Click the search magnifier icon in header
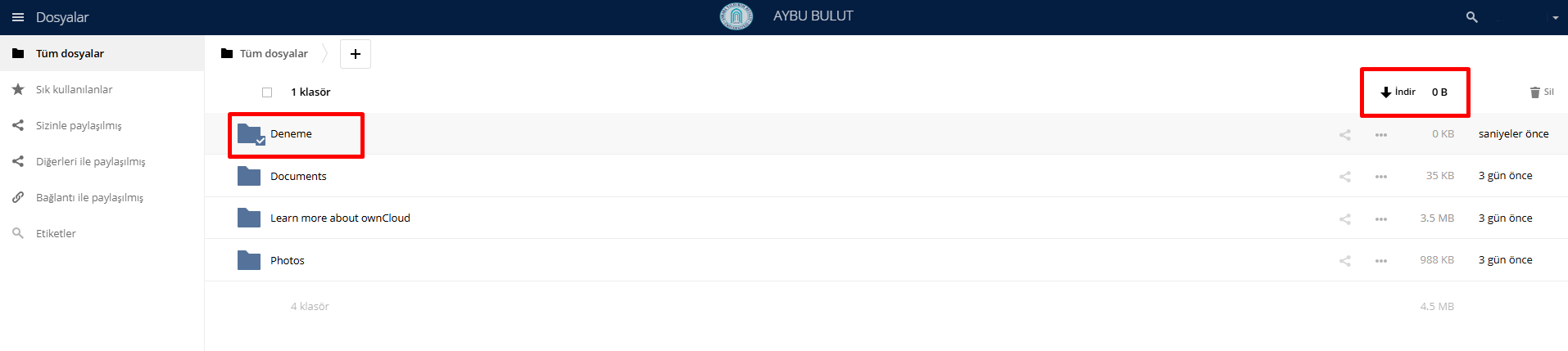The height and width of the screenshot is (351, 1568). 1471,17
